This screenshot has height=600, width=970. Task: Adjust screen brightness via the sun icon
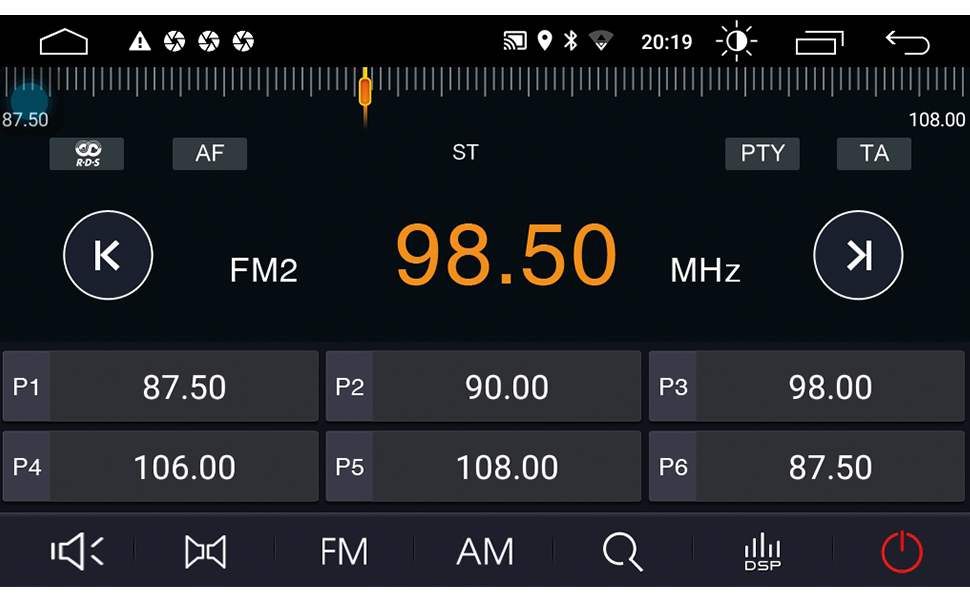coord(736,41)
